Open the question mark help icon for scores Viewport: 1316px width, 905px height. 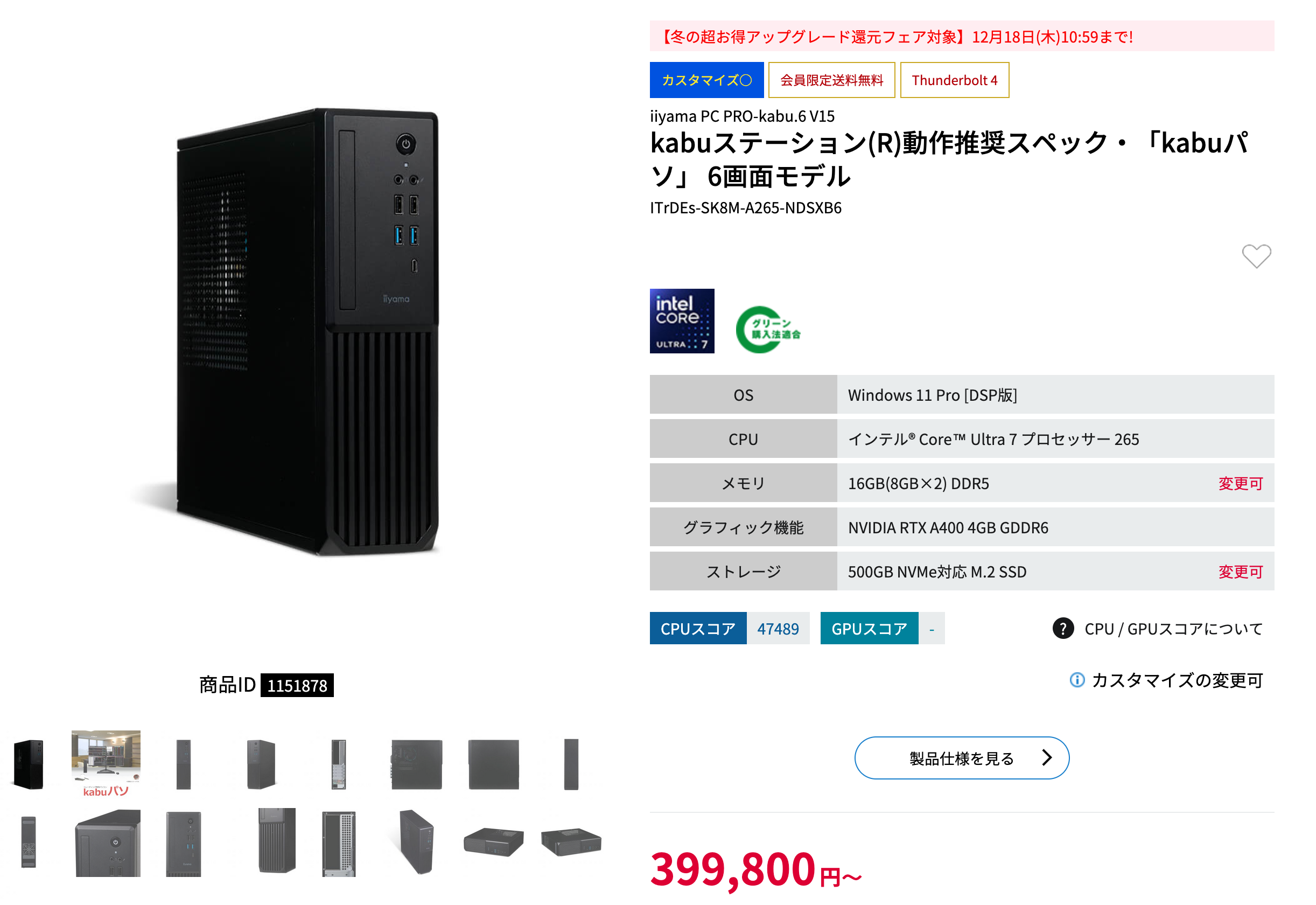(x=1063, y=628)
